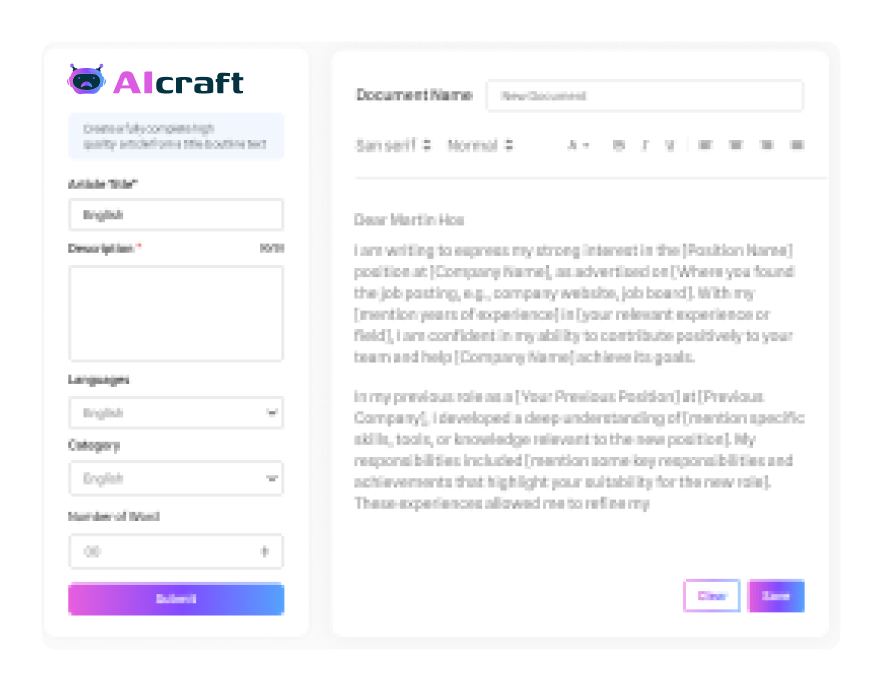Align text to the right
Viewport: 881px width, 690px height.
tap(767, 146)
